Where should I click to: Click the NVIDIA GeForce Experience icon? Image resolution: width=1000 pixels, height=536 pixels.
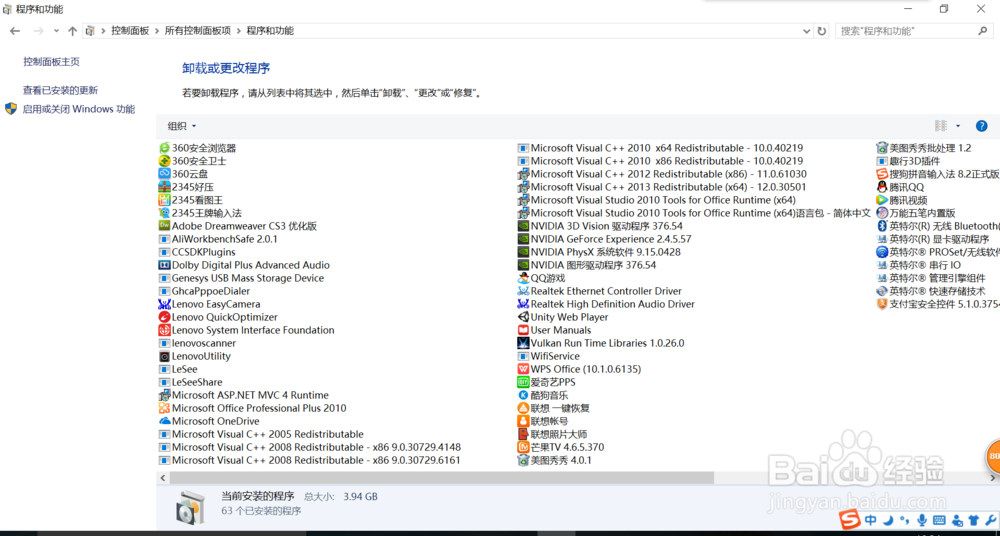click(523, 239)
